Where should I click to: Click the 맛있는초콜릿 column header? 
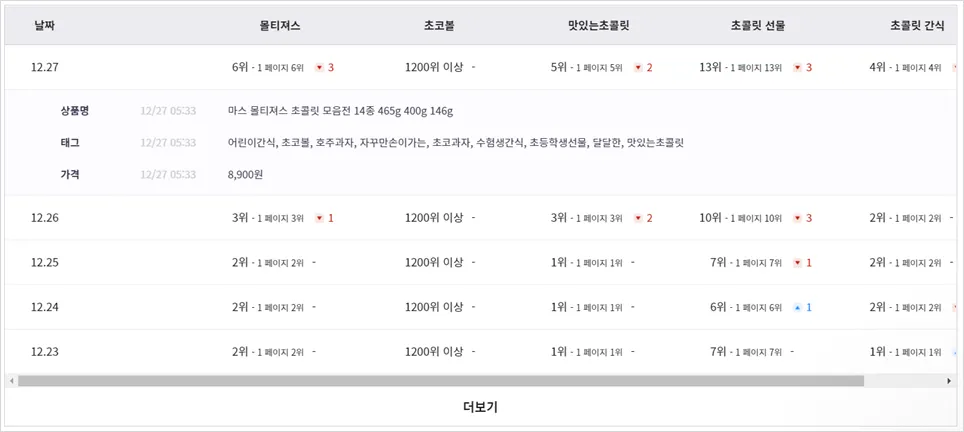click(x=598, y=26)
